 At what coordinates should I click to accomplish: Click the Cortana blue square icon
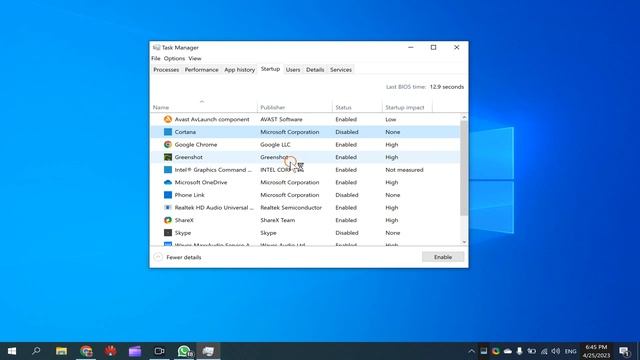coord(168,132)
